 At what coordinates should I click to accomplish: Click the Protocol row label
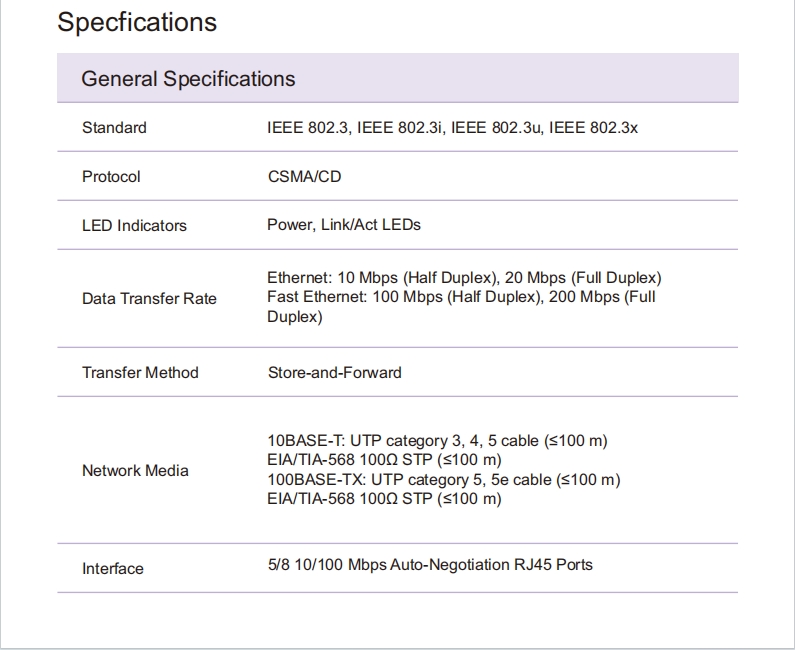point(111,177)
